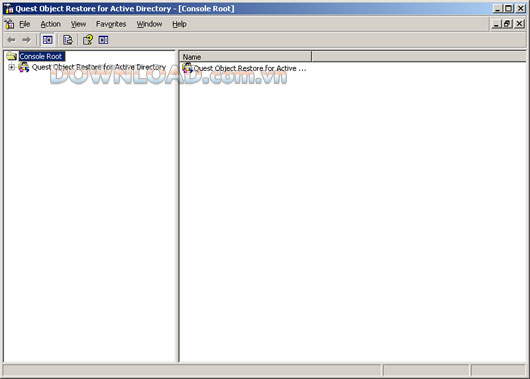Image resolution: width=530 pixels, height=379 pixels.
Task: Click the Back arrow toolbar button
Action: (x=11, y=40)
